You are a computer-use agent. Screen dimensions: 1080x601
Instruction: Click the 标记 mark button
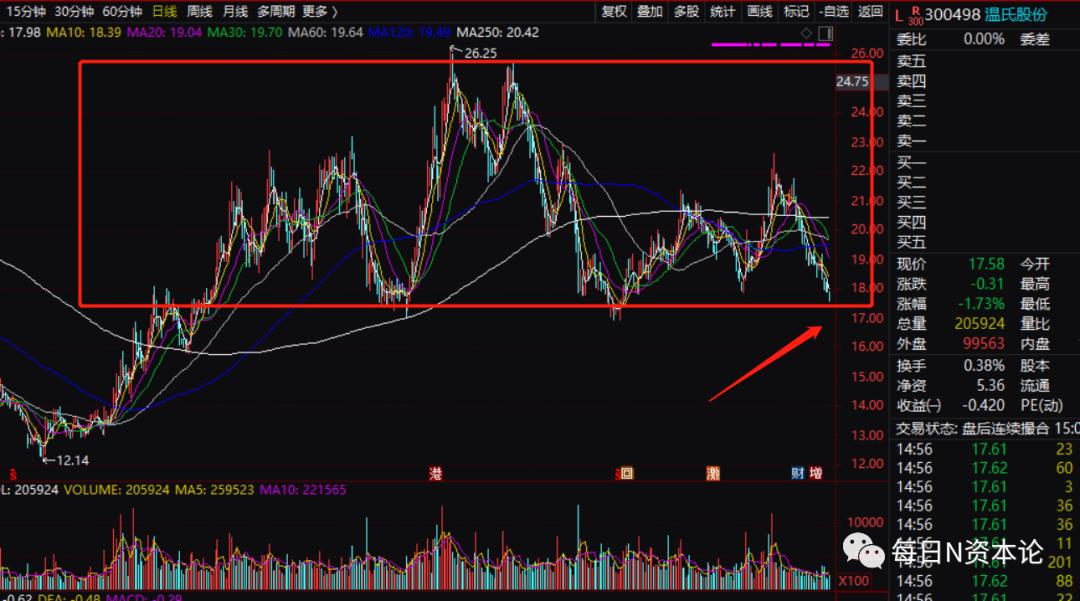pyautogui.click(x=796, y=12)
